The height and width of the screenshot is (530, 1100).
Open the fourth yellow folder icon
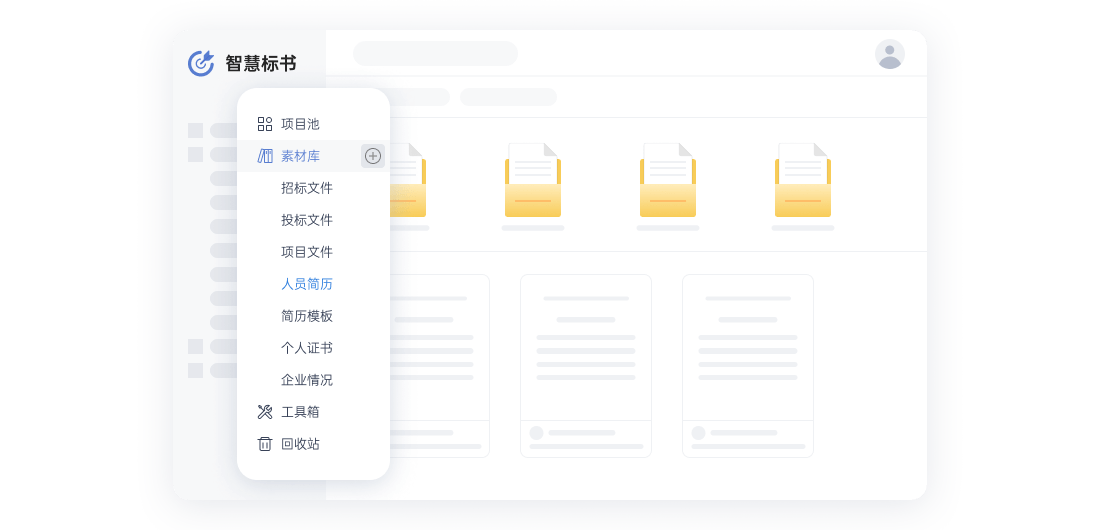coord(803,180)
